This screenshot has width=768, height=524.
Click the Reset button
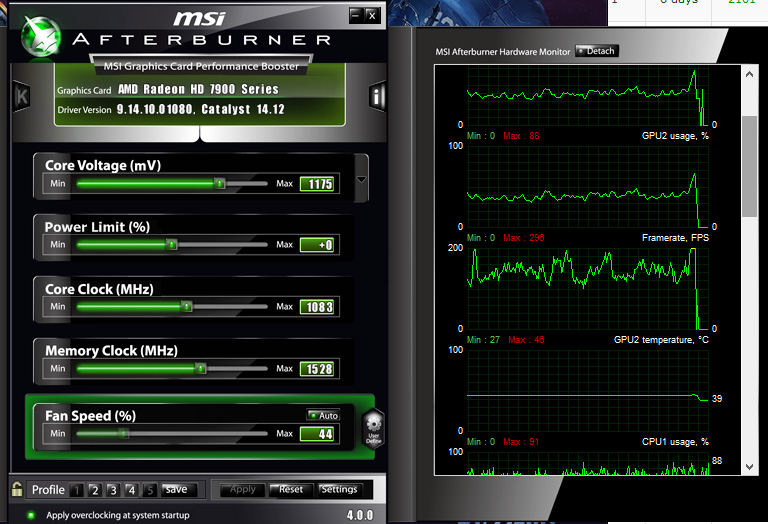291,490
